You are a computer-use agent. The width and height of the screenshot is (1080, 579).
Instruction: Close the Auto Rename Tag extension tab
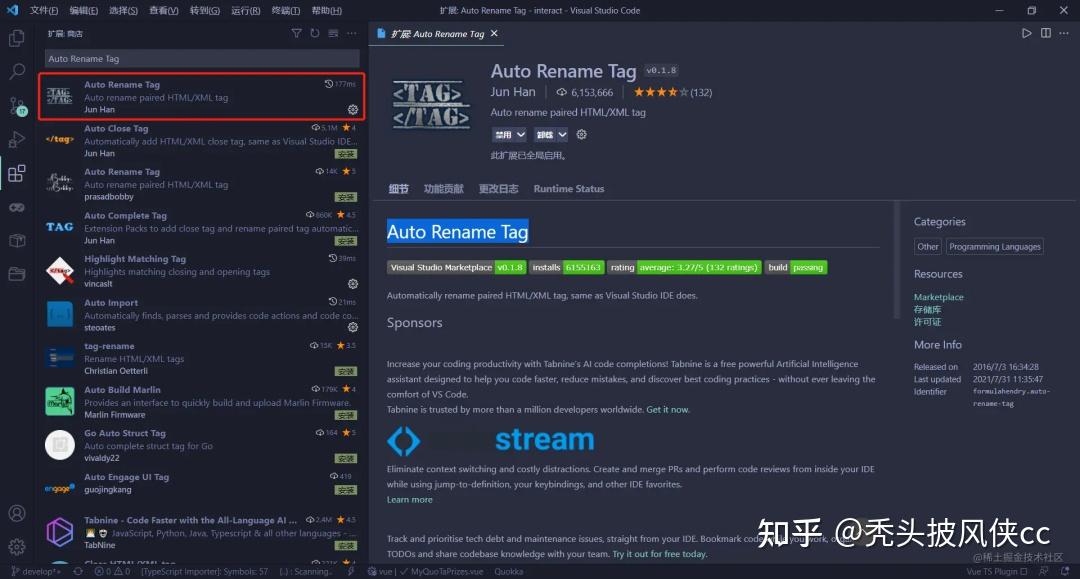(494, 33)
